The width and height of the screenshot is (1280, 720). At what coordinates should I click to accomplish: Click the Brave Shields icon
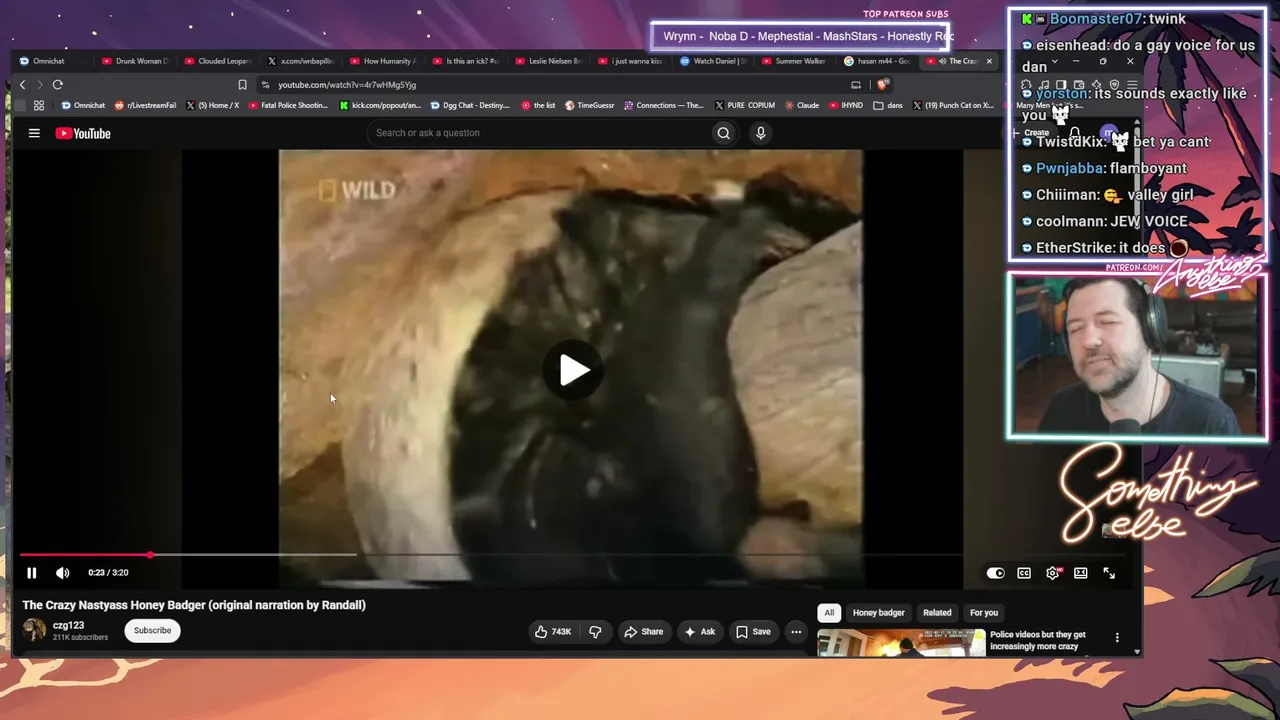click(881, 85)
